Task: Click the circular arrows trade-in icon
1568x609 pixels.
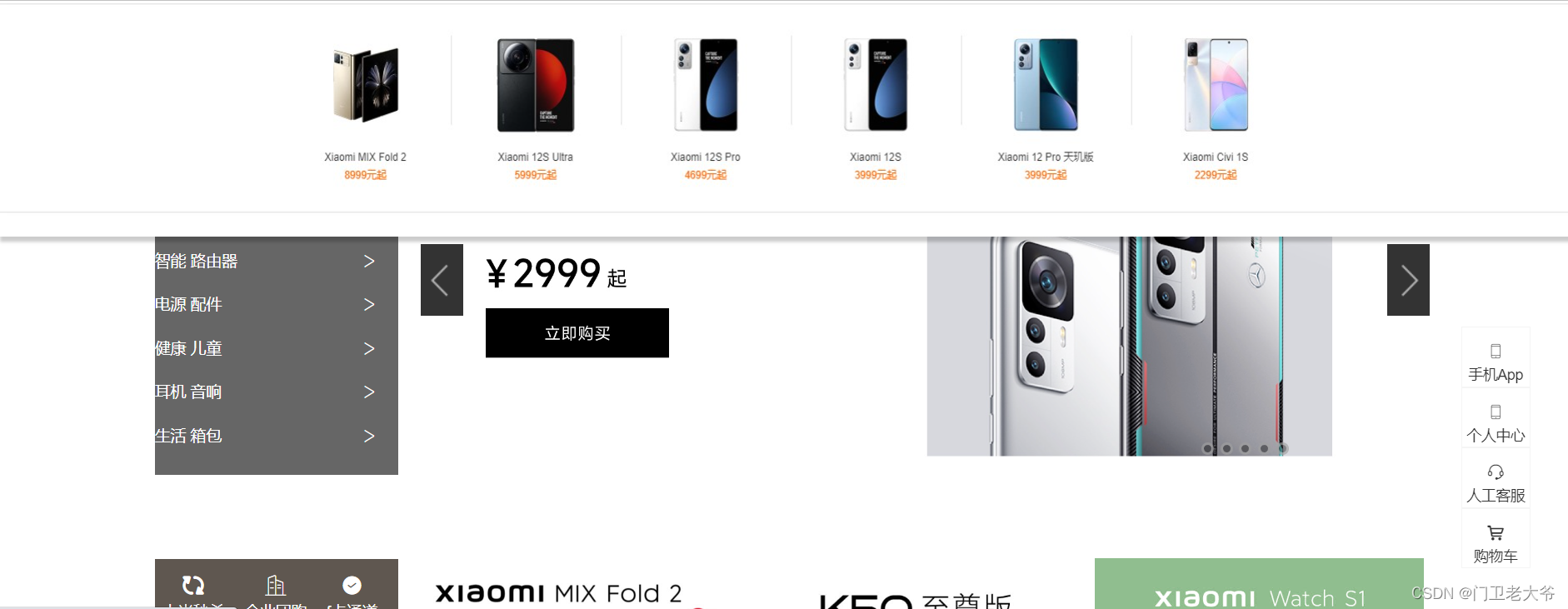Action: point(193,586)
